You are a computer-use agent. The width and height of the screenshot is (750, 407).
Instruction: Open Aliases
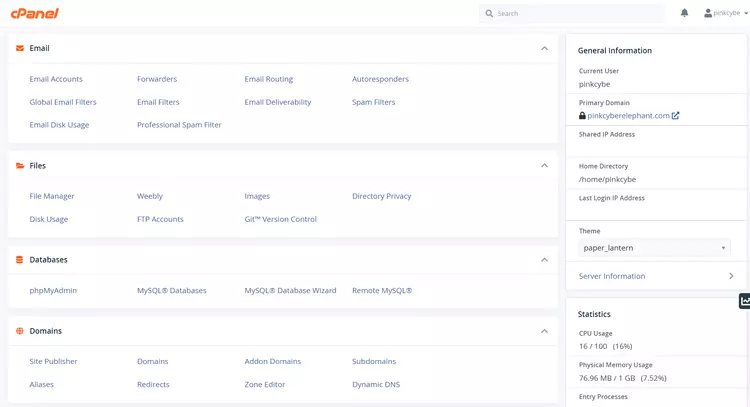click(42, 384)
